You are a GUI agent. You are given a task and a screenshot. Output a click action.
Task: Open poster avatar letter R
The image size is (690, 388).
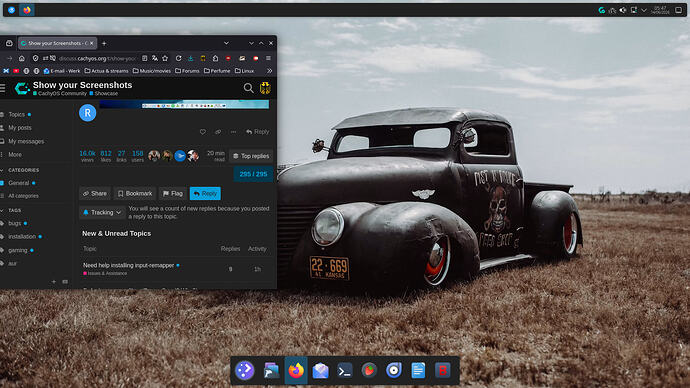pos(88,113)
